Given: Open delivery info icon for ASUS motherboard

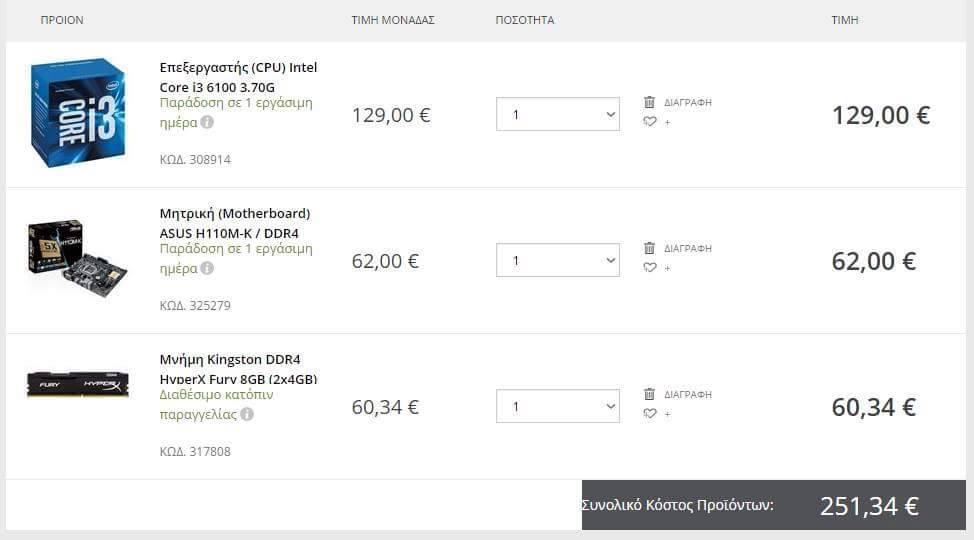Looking at the screenshot, I should (x=207, y=268).
